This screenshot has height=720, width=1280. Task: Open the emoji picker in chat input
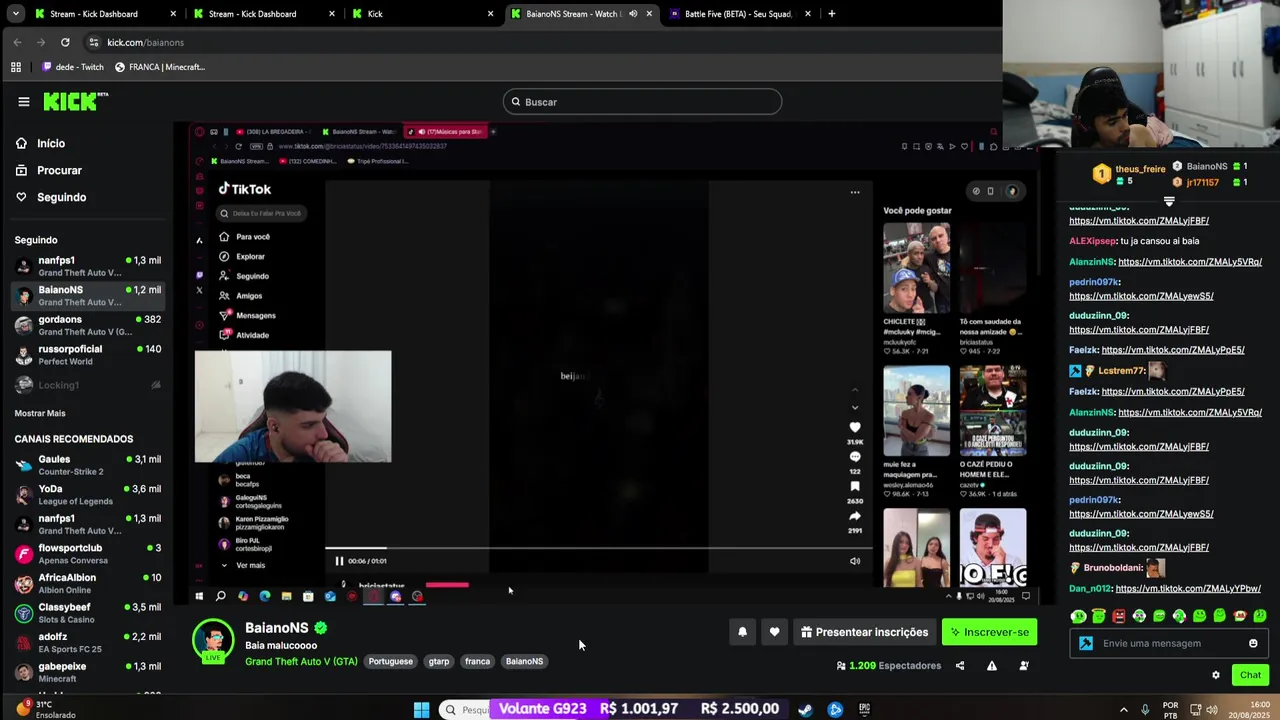click(x=1253, y=643)
